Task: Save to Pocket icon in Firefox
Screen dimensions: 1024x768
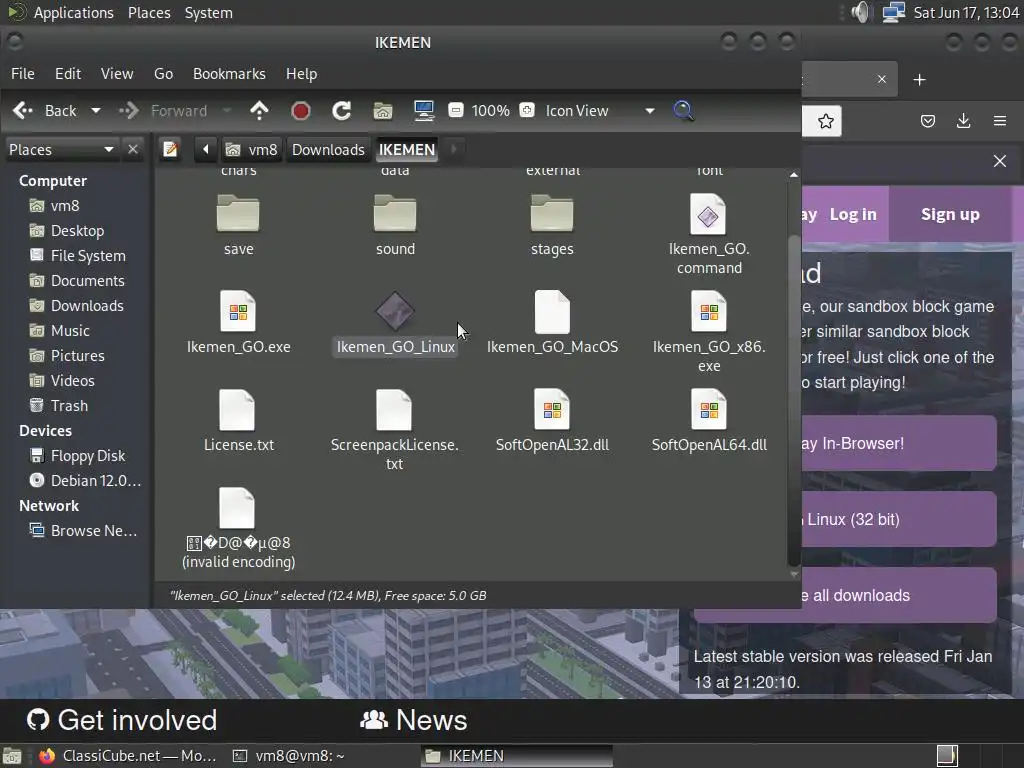Action: point(927,121)
